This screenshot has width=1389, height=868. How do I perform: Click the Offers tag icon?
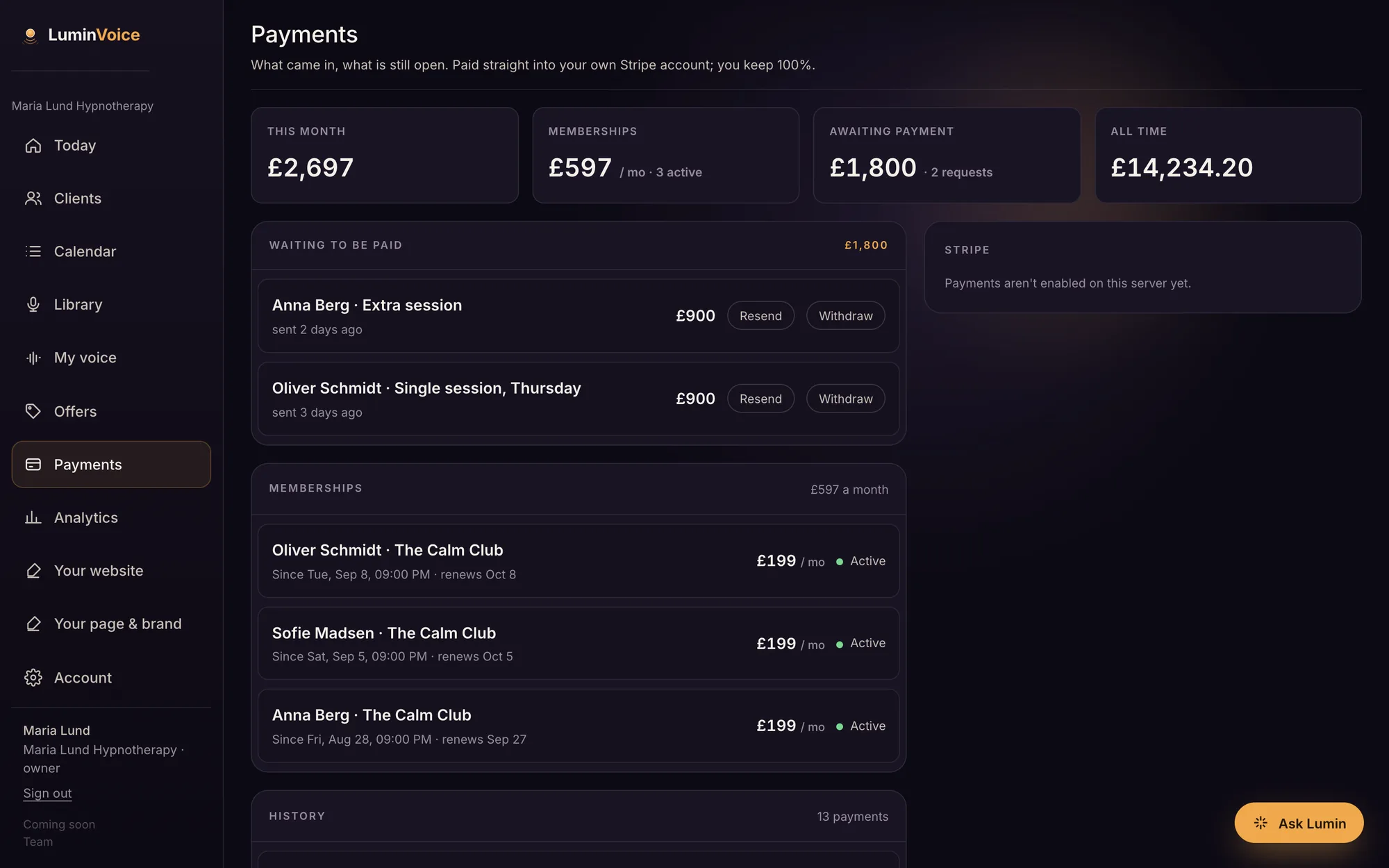click(x=33, y=411)
